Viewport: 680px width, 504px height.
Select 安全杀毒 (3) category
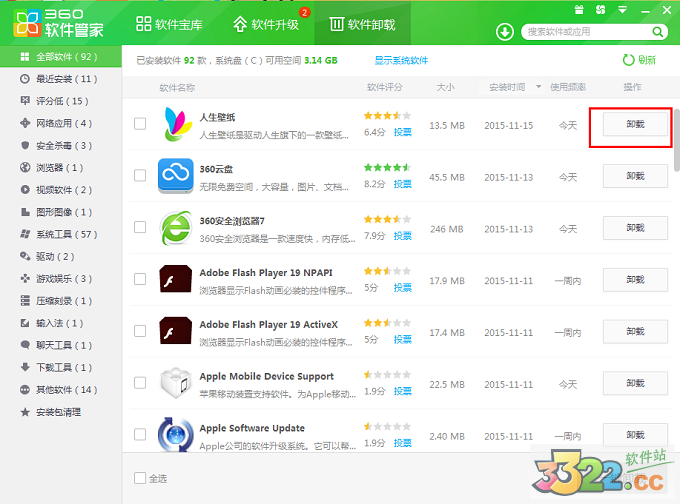pyautogui.click(x=61, y=145)
